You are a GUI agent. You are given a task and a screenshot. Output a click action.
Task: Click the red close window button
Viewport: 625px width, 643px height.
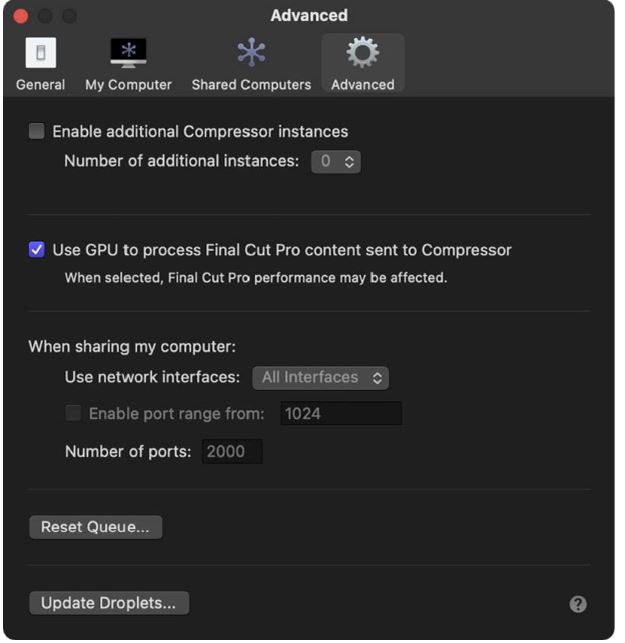point(20,16)
